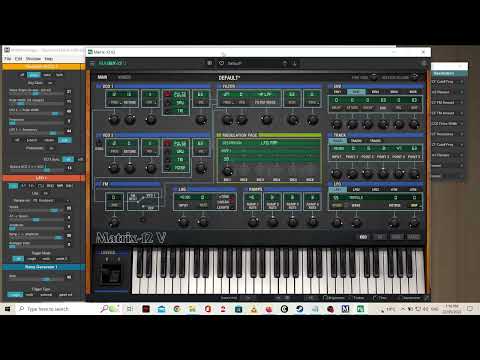Screen dimensions: 480x360
Task: Open settings gear in Matrix-12 toolbar
Action: click(x=424, y=63)
